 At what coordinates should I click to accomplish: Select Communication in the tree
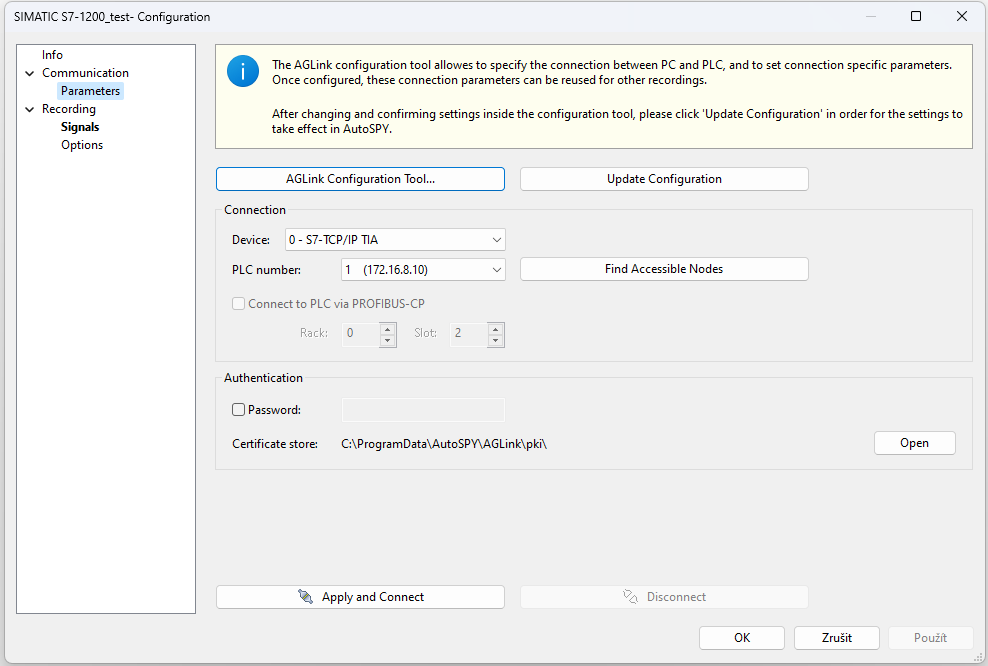(x=85, y=73)
